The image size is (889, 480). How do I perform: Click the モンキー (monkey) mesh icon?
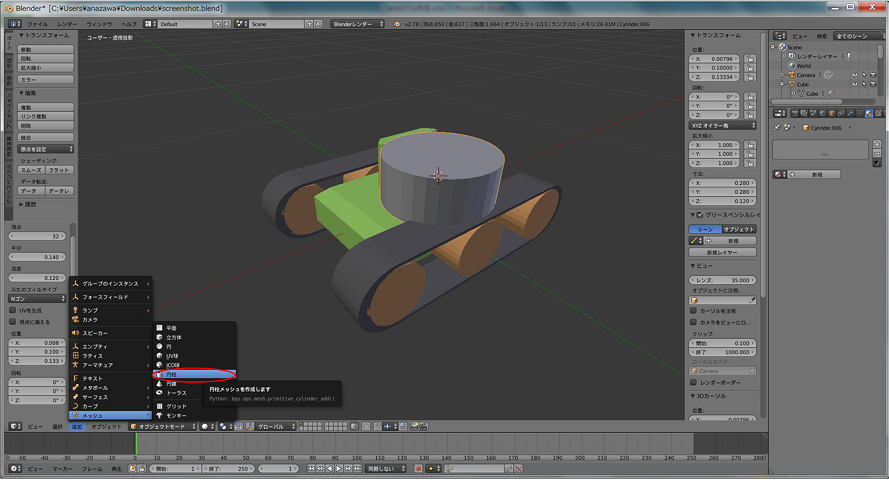pyautogui.click(x=159, y=415)
